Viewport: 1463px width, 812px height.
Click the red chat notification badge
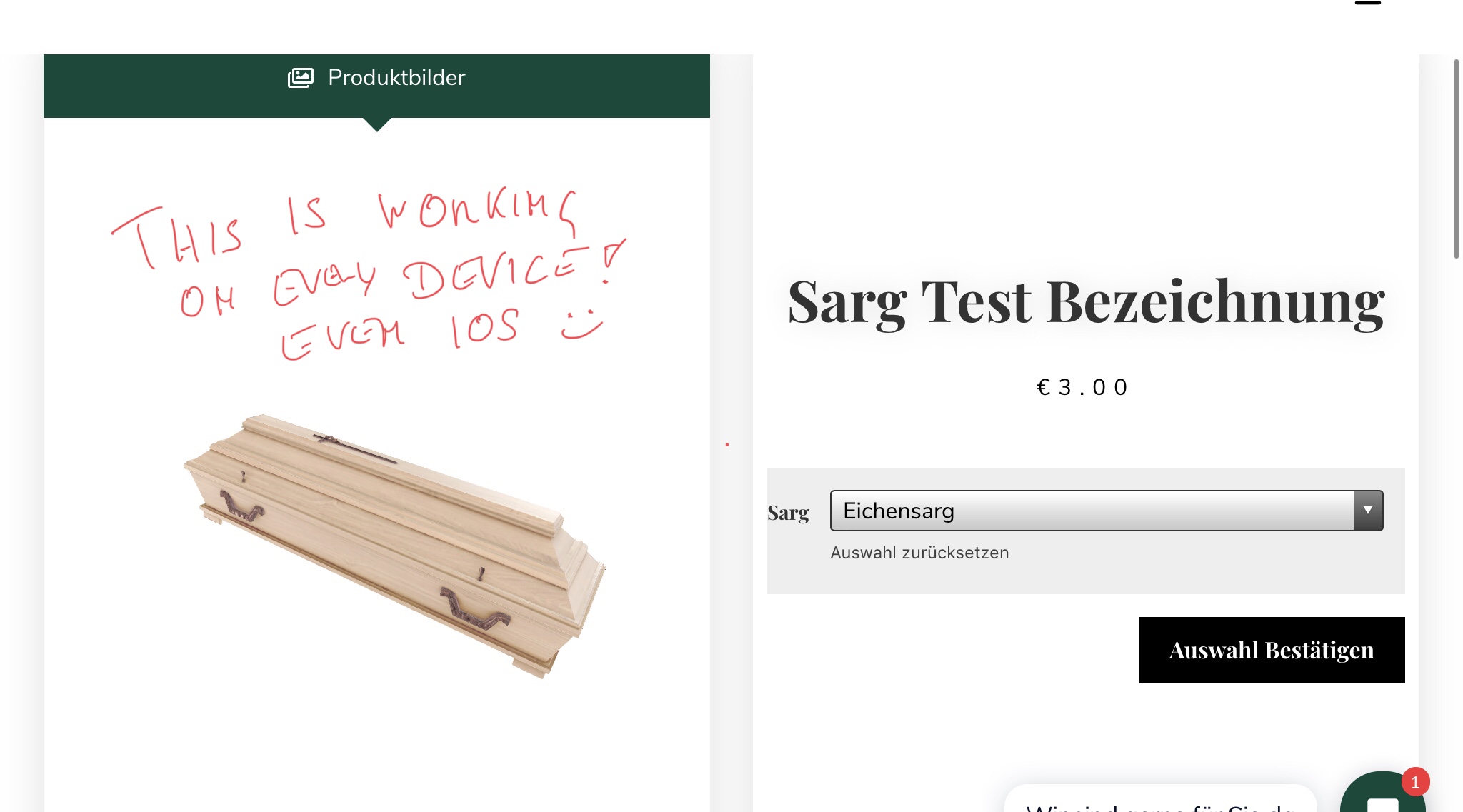(x=1415, y=782)
